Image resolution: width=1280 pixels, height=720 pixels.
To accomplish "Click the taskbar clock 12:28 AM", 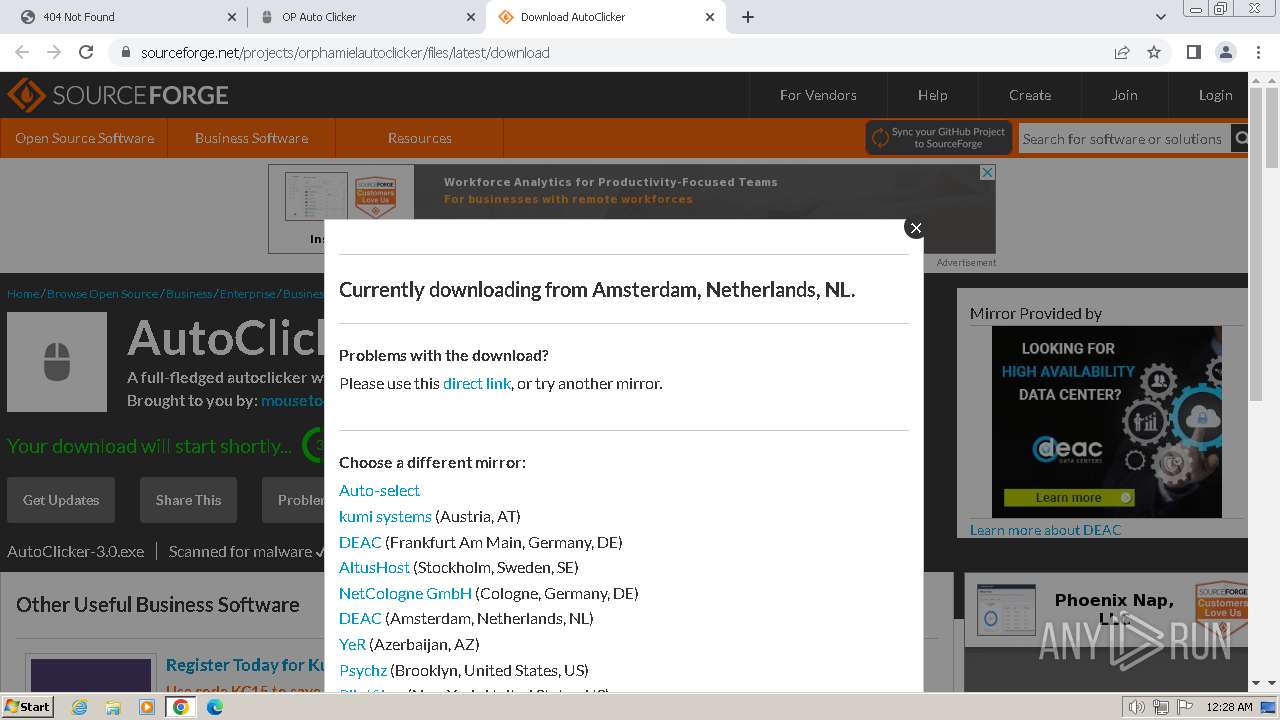I will [1229, 707].
